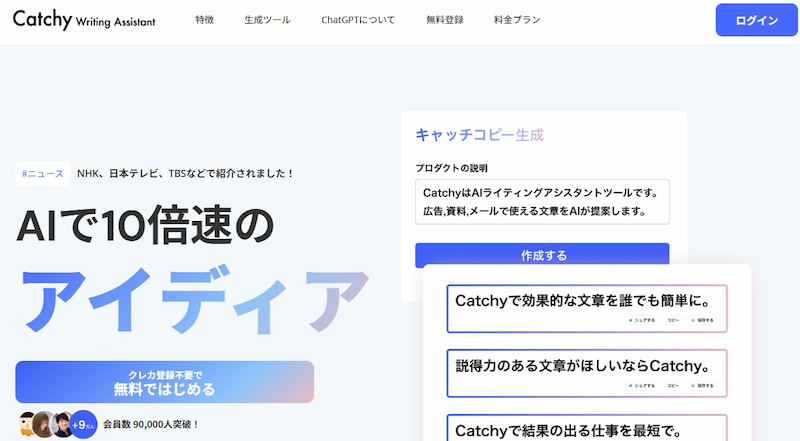Screen dimensions: 800x441
Task: Click the large アイディア gradient text
Action: click(x=195, y=300)
